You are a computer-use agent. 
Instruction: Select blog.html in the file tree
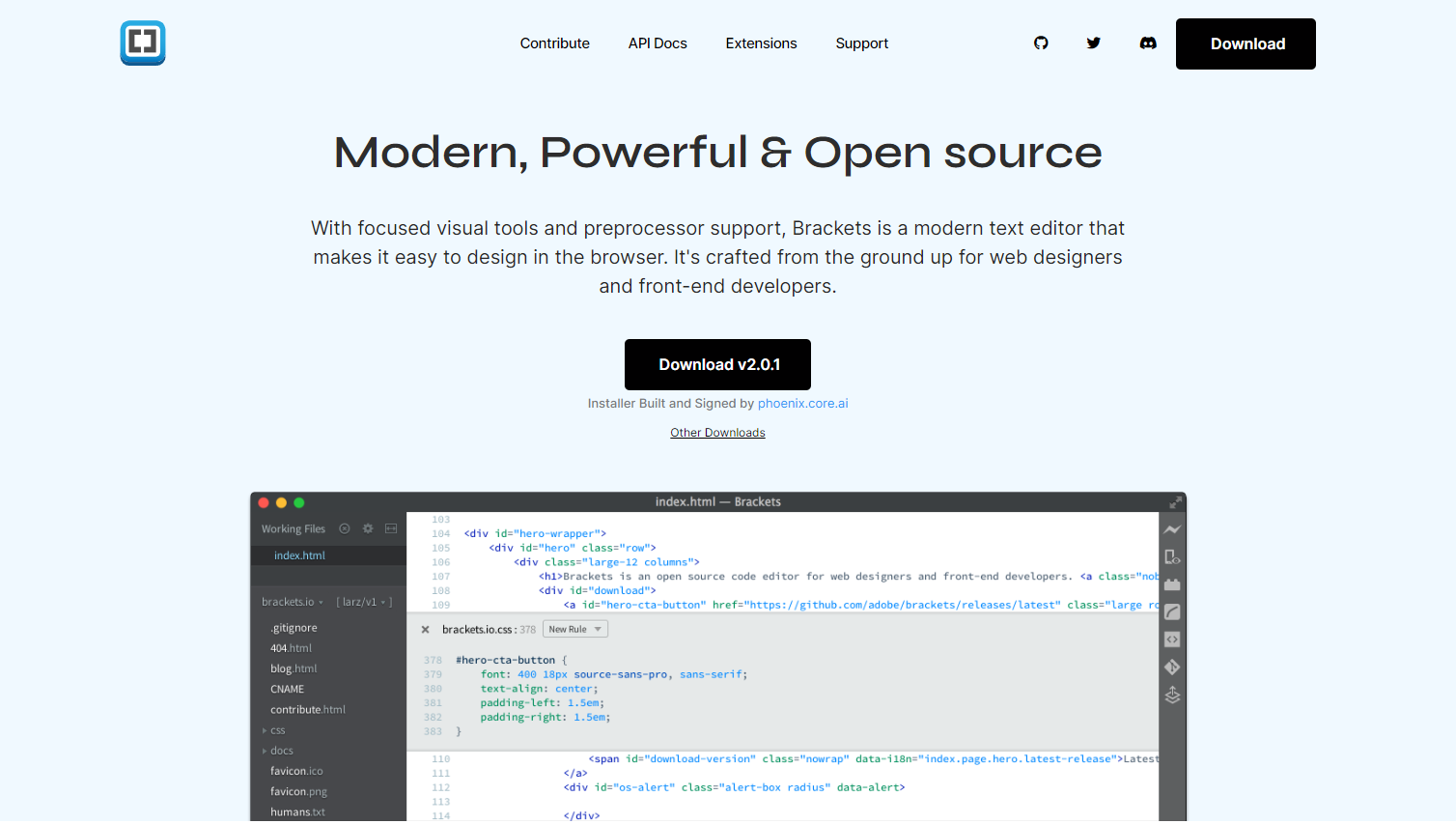[x=293, y=668]
